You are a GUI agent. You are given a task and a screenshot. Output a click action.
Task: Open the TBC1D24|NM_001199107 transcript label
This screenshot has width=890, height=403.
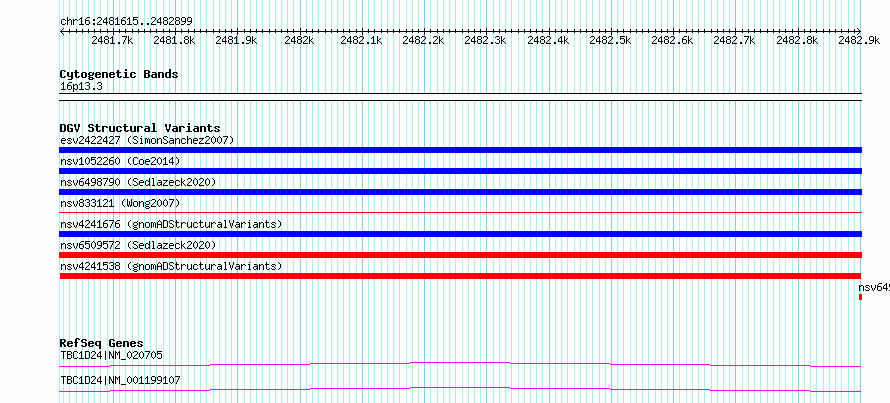(x=120, y=380)
